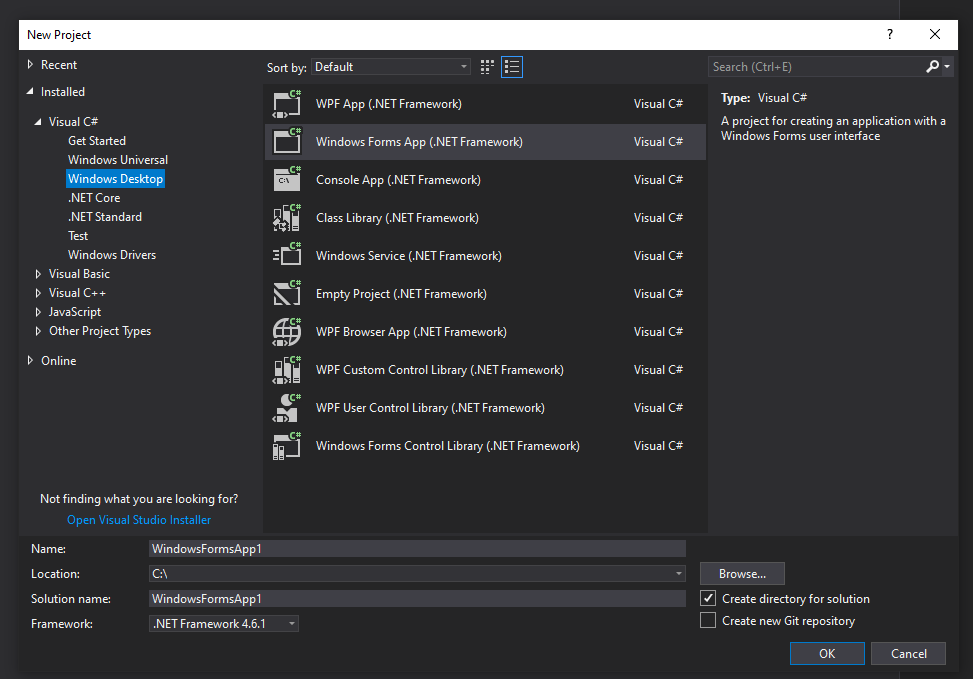The height and width of the screenshot is (679, 973).
Task: Click the OK button
Action: (827, 654)
